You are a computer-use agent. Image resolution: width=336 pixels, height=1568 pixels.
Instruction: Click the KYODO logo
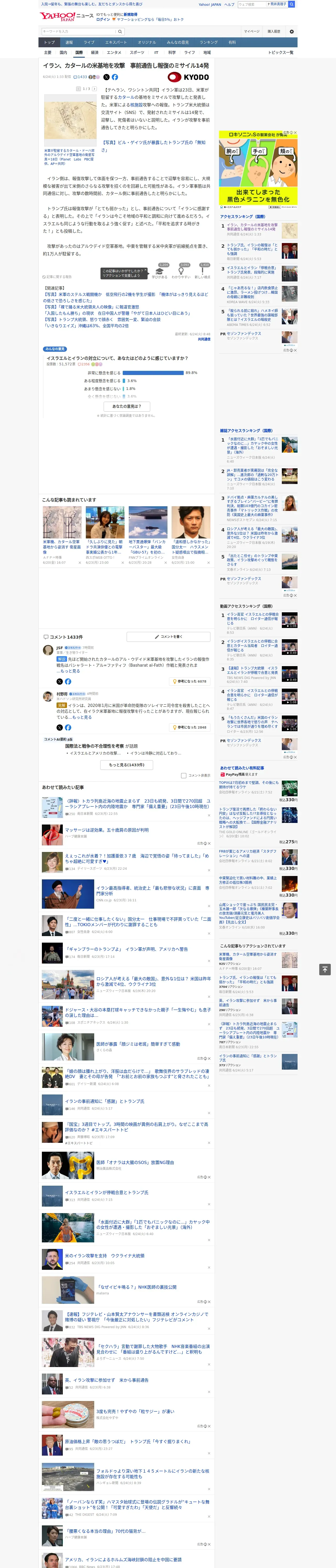point(188,77)
